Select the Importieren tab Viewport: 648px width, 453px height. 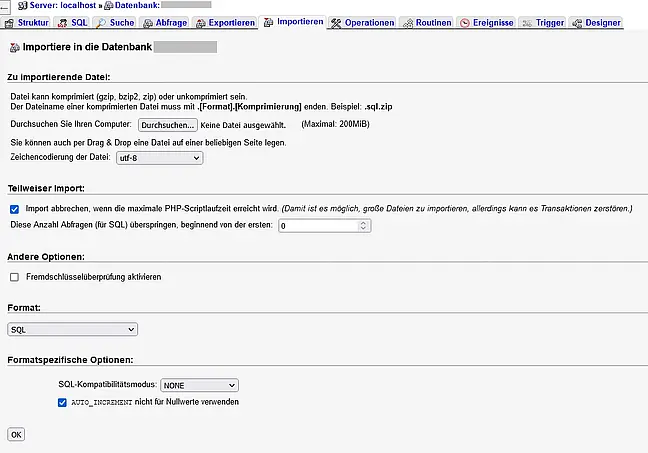293,22
